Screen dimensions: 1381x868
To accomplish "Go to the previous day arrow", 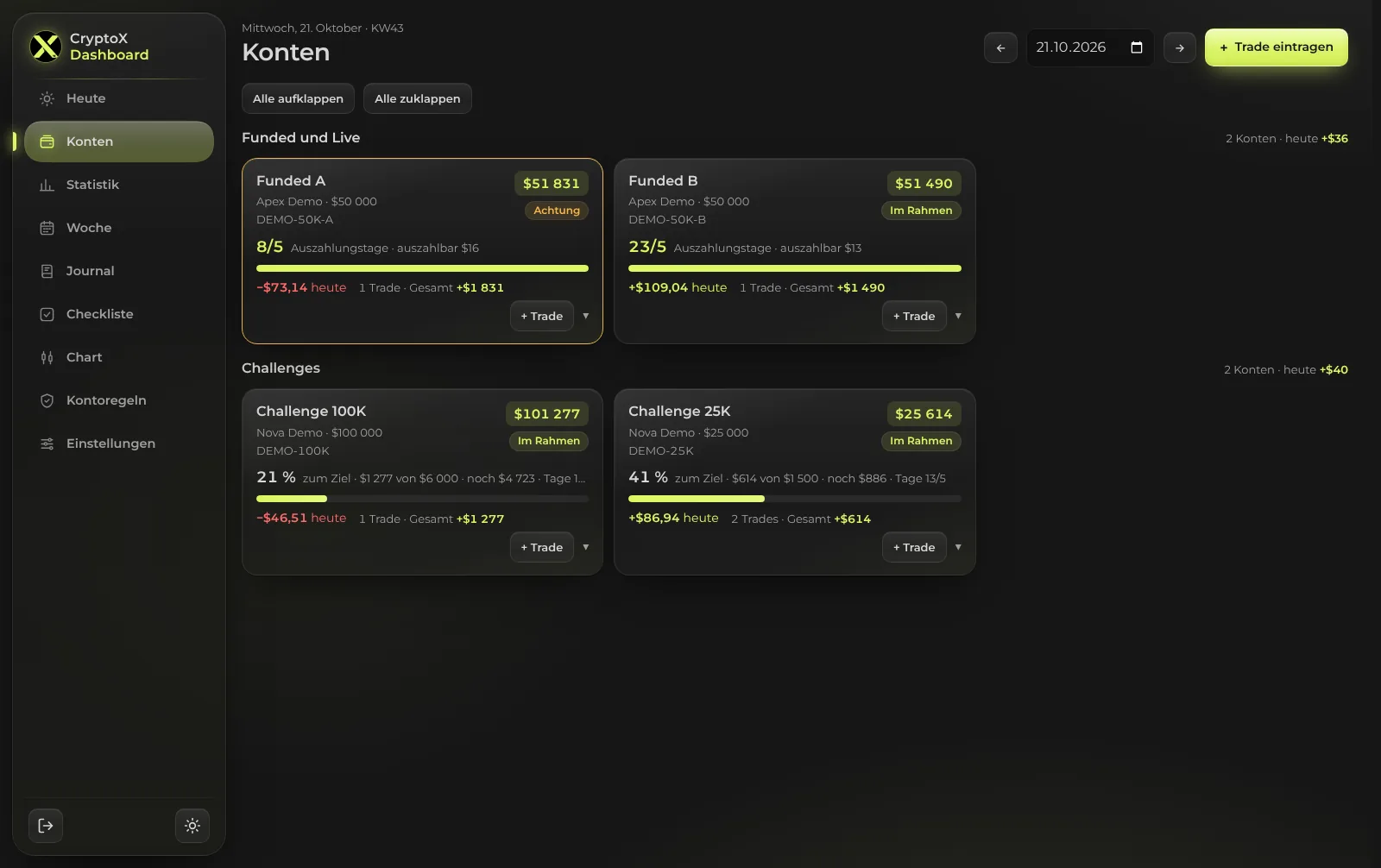I will (1000, 47).
